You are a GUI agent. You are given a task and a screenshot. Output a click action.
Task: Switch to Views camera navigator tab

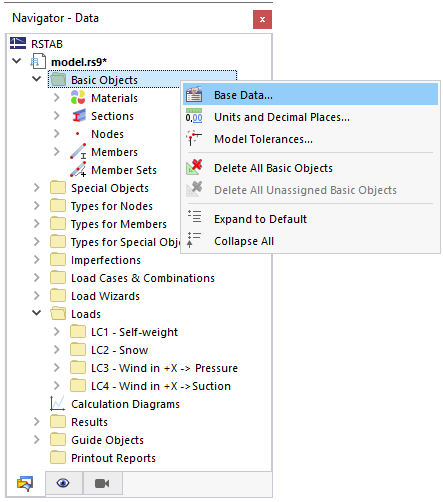tap(102, 483)
